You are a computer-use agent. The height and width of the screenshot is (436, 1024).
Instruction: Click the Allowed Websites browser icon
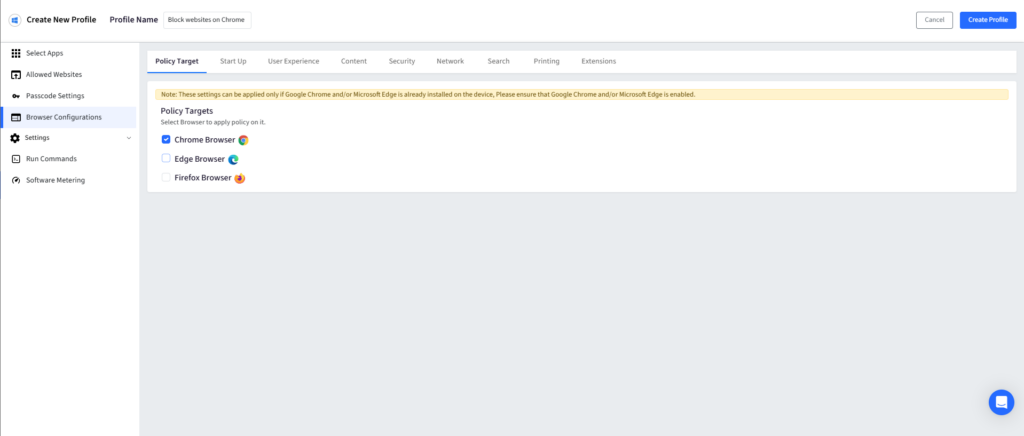16,74
